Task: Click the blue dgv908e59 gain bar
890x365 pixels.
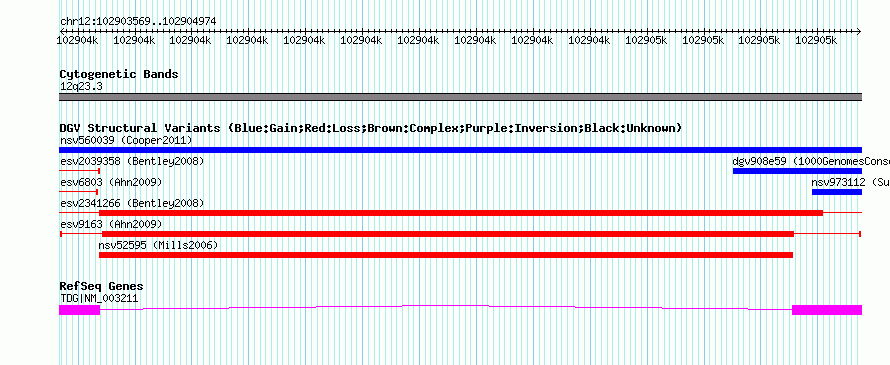Action: [797, 171]
